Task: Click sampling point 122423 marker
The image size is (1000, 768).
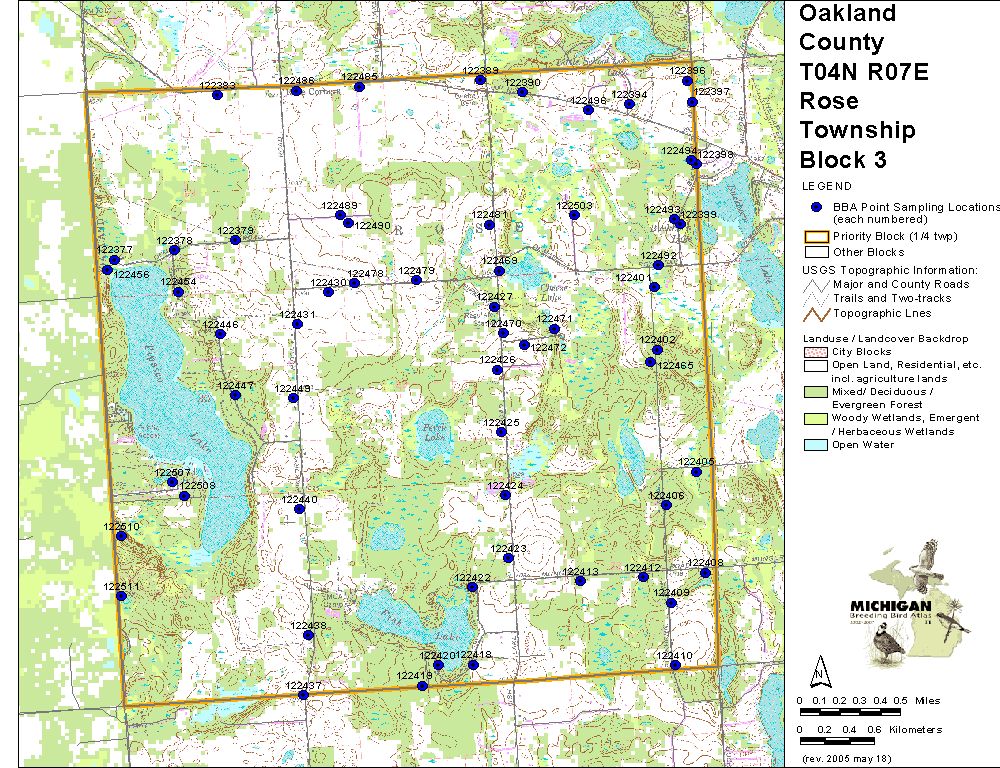Action: coord(508,558)
